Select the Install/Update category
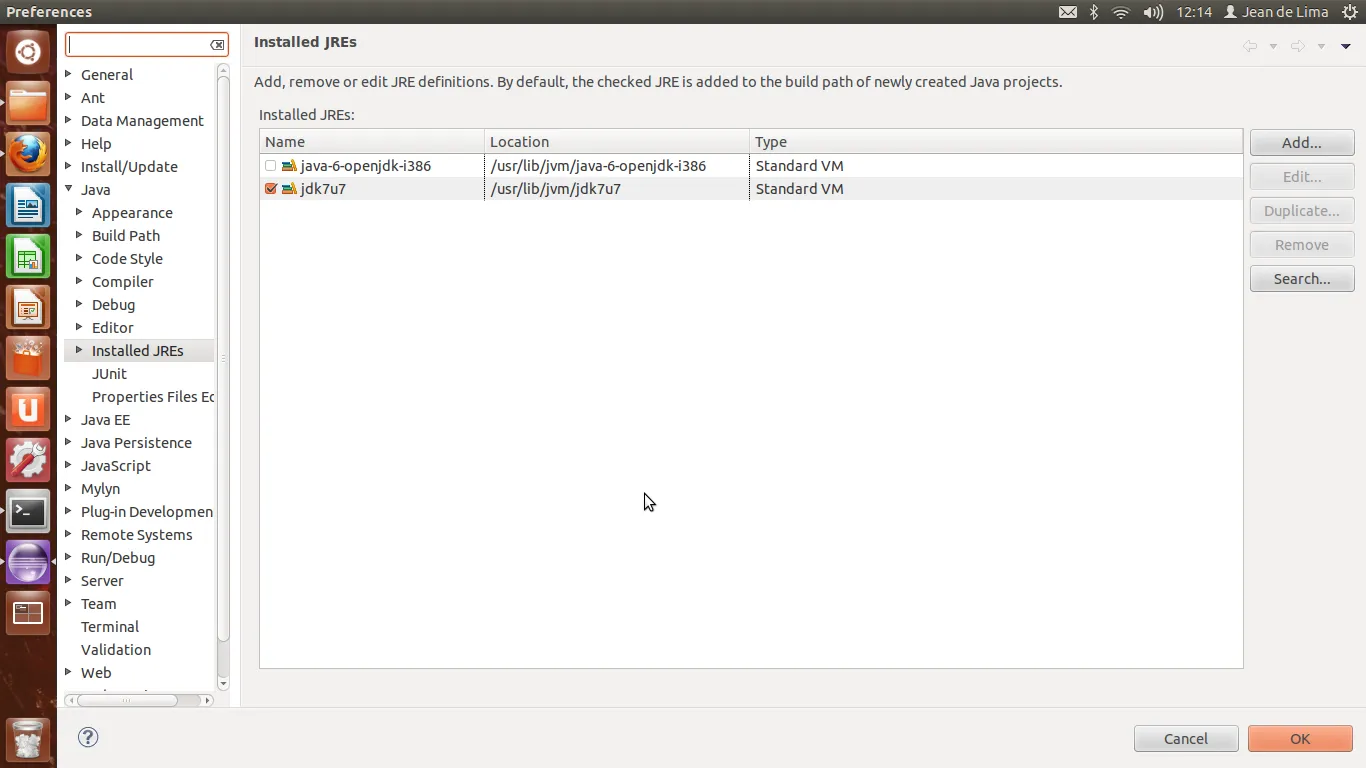 click(x=129, y=167)
